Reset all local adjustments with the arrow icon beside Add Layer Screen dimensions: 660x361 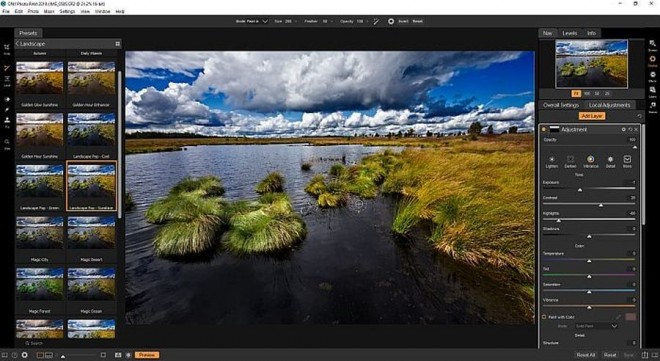(x=639, y=116)
